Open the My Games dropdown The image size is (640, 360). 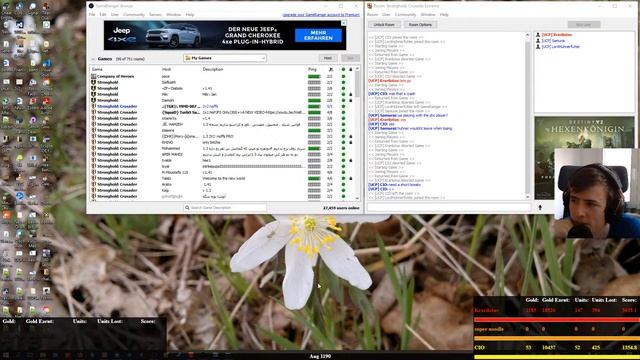[x=225, y=58]
